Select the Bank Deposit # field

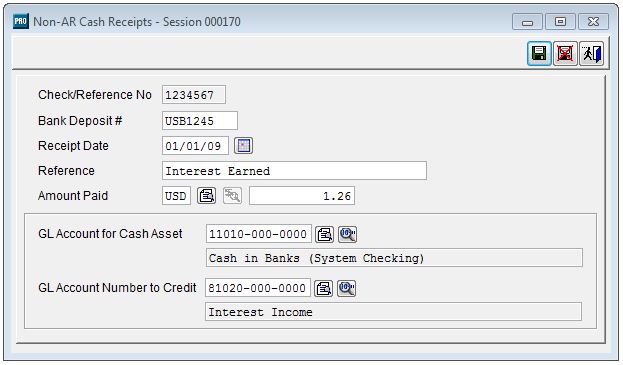click(200, 120)
